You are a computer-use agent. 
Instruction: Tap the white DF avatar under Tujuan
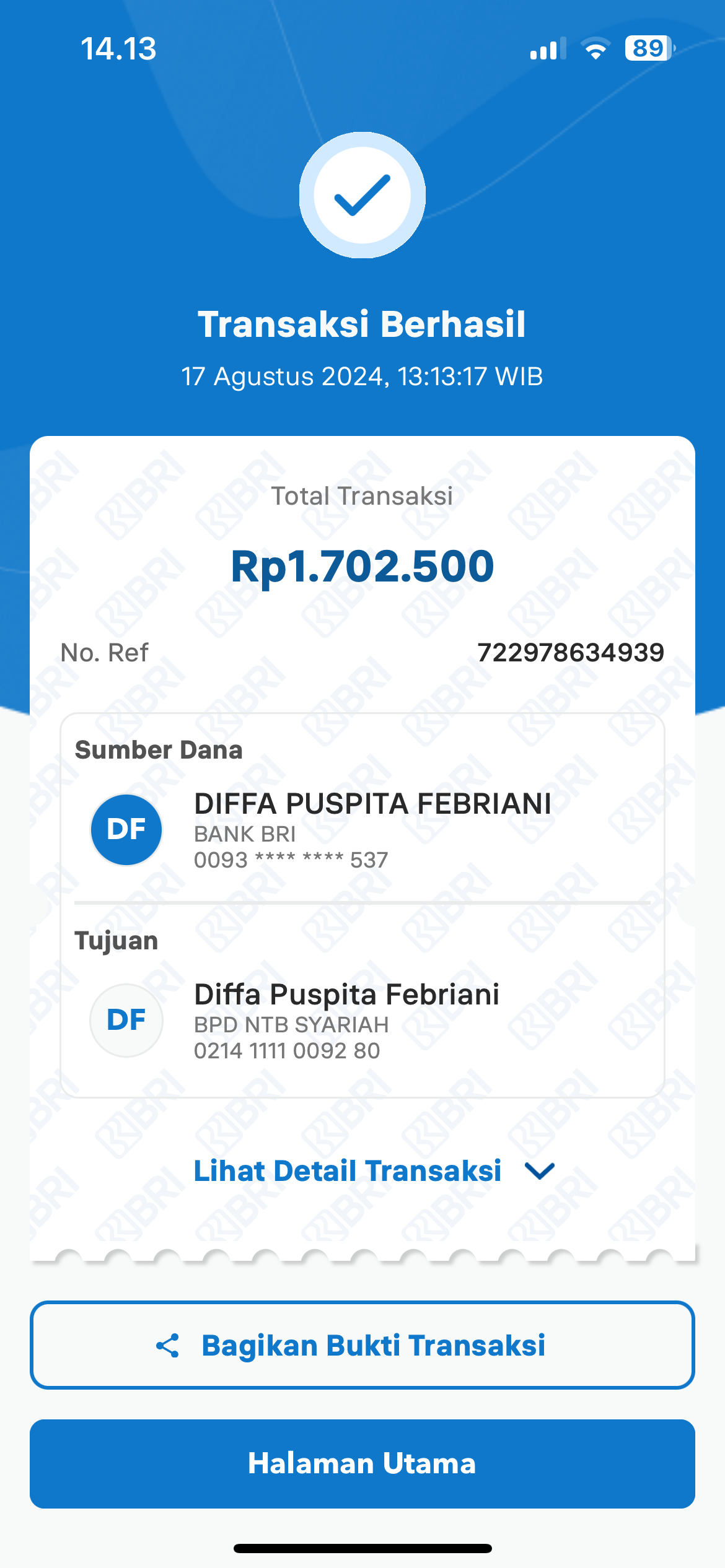(126, 1020)
